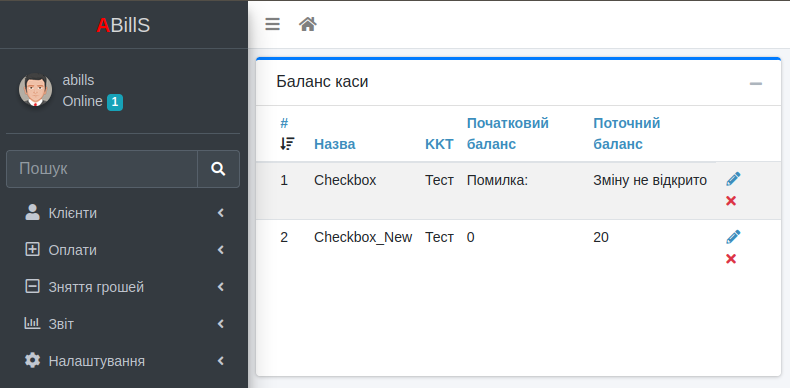Expand the Налаштування menu chevron

(221, 361)
